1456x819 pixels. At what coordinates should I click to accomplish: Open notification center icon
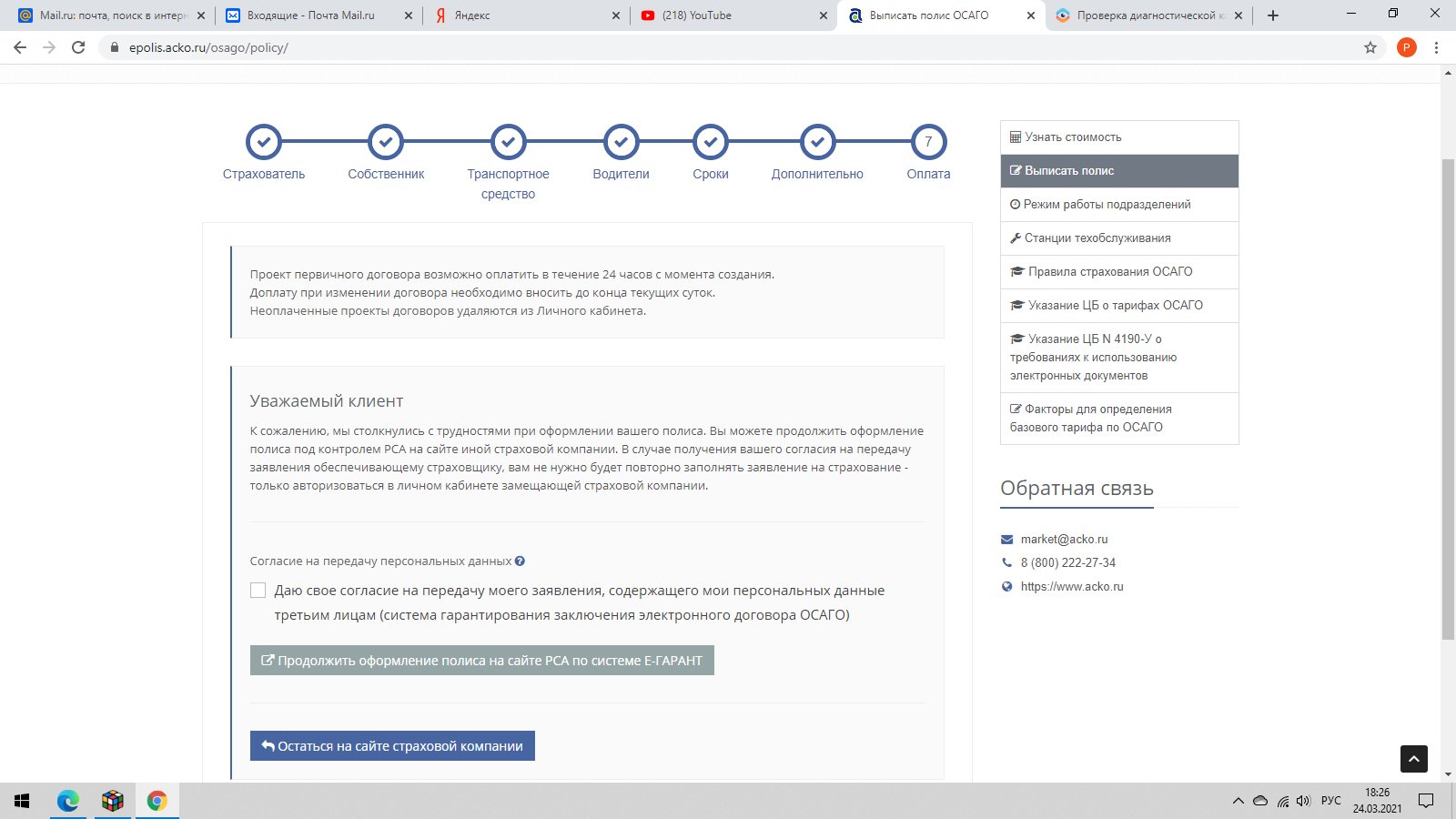click(1426, 801)
